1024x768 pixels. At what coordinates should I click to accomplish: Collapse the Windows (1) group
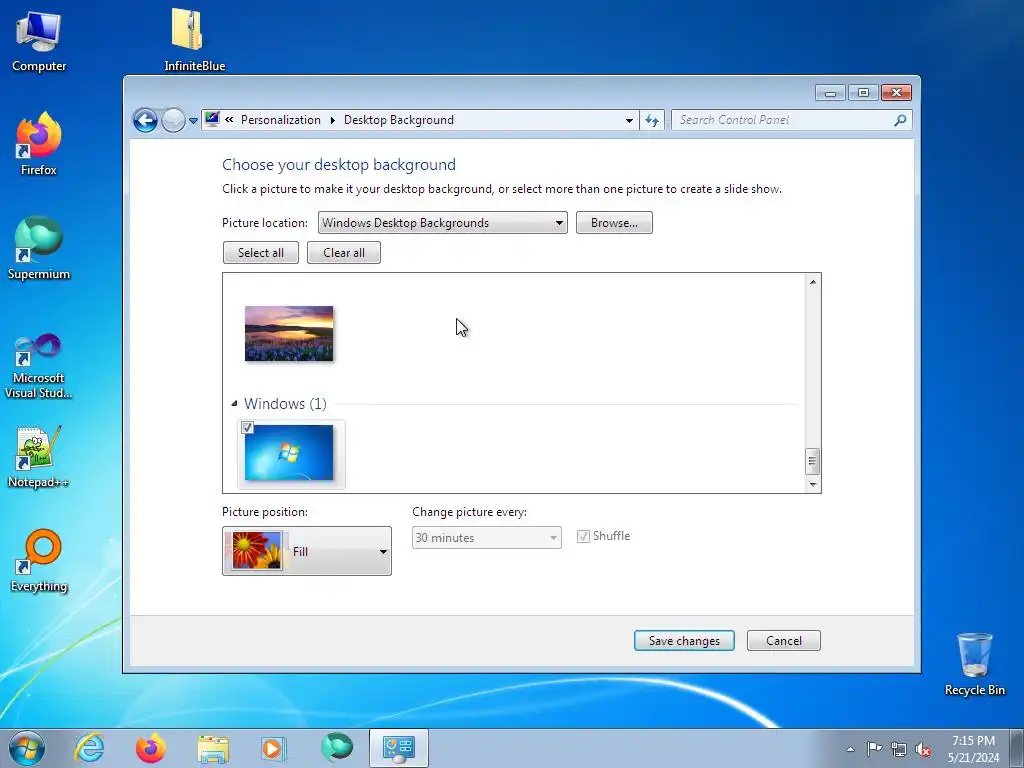pos(234,404)
